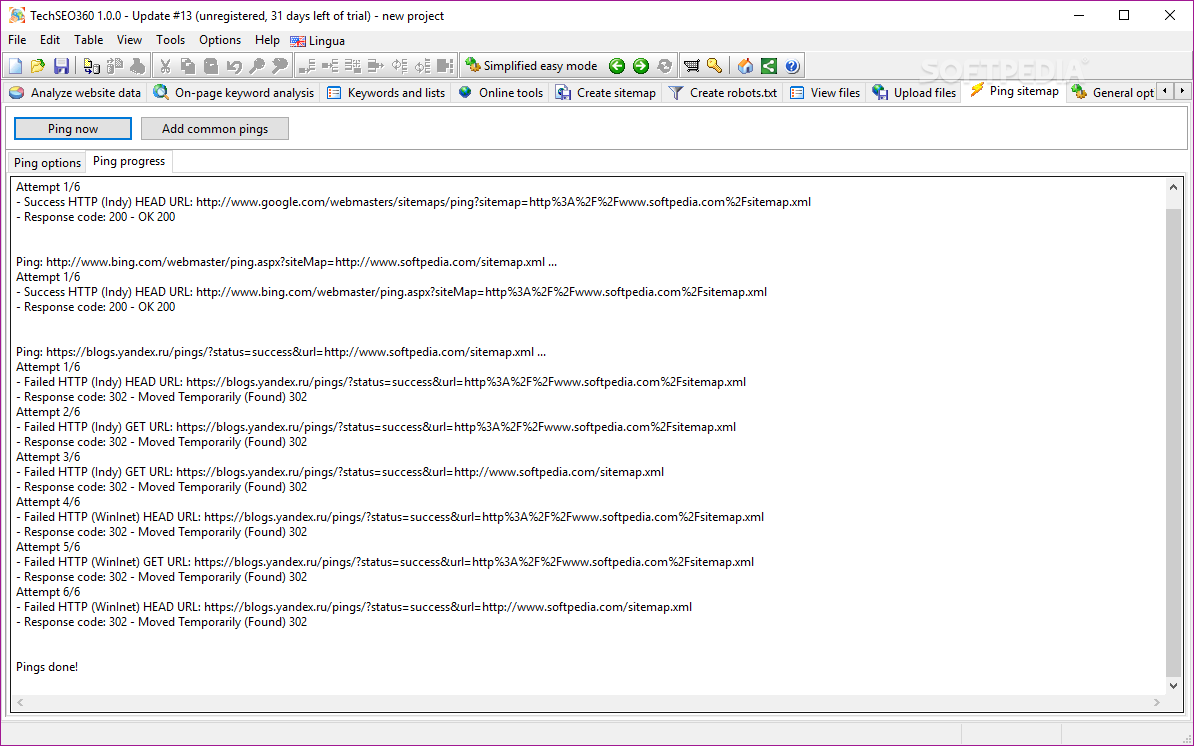Click the Undo arrow icon
Image resolution: width=1194 pixels, height=746 pixels.
234,66
